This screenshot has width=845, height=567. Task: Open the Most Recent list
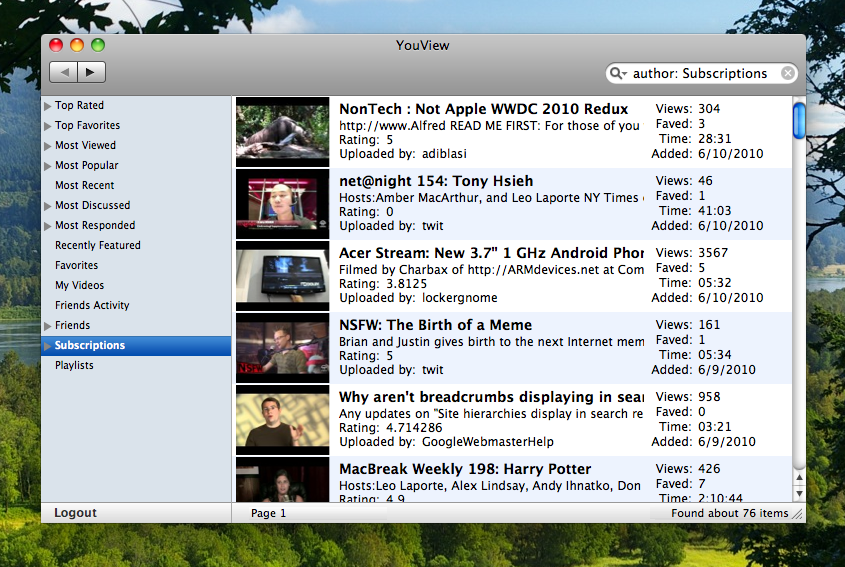coord(85,185)
